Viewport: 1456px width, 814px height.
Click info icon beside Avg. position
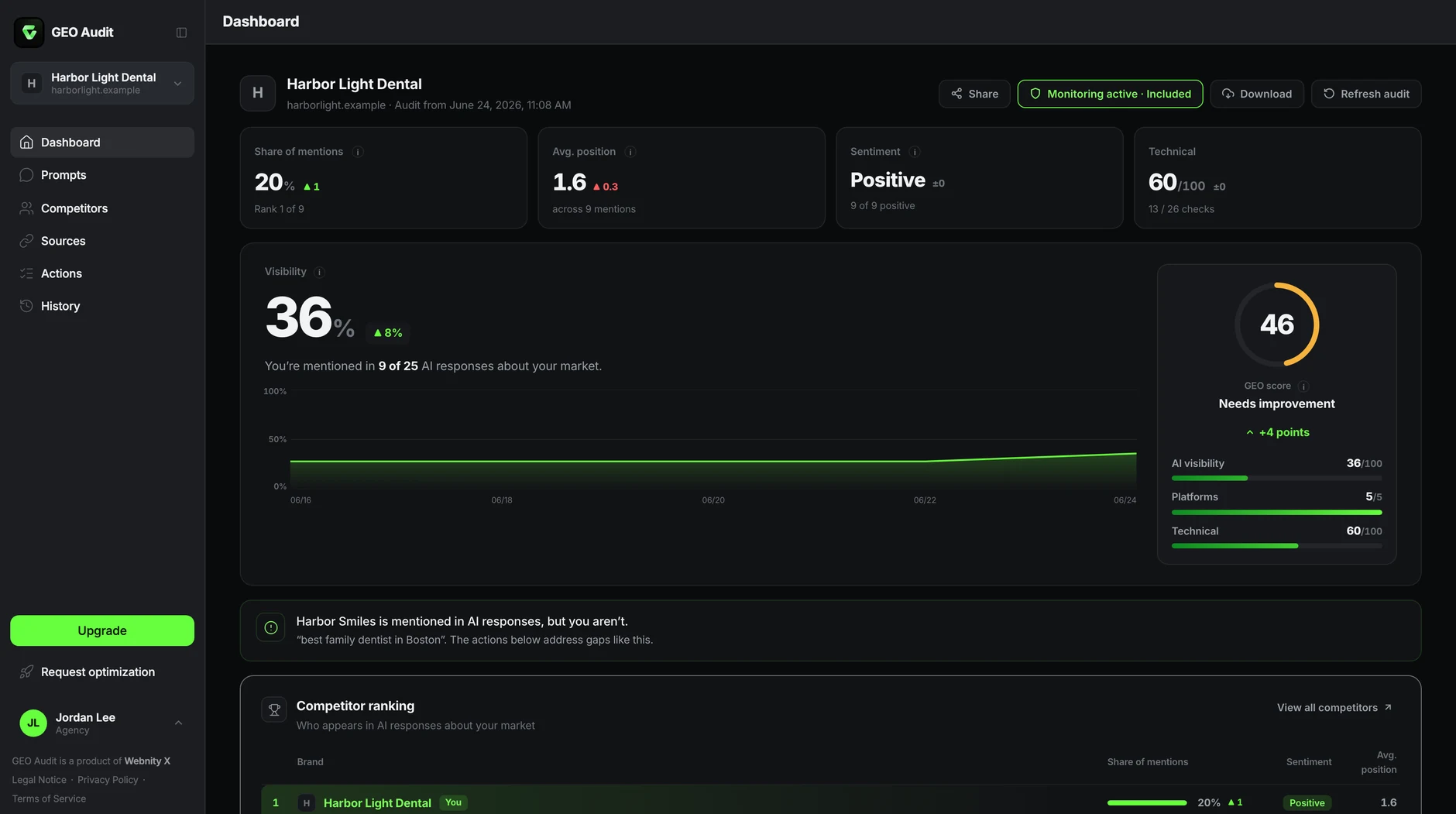click(630, 152)
